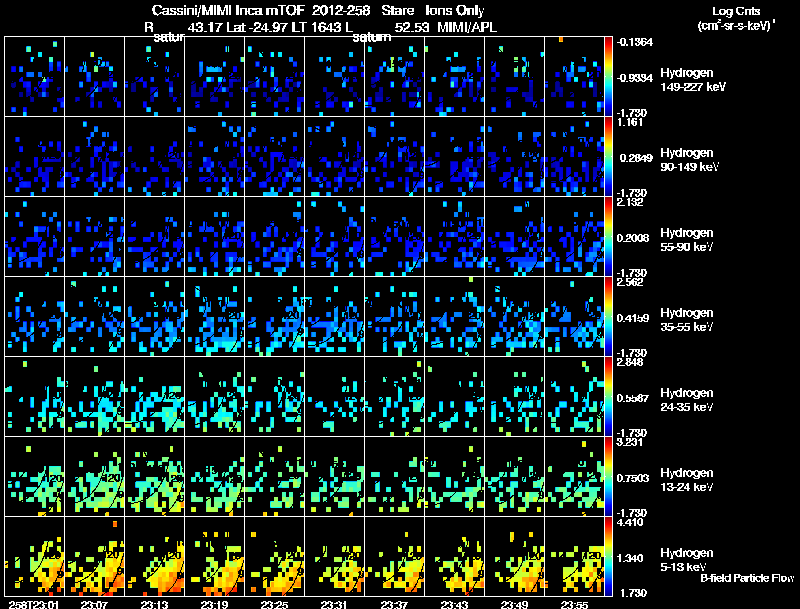Select the Hydrogen 5-13 keV panel at 23:13
800x609 pixels.
click(x=155, y=556)
